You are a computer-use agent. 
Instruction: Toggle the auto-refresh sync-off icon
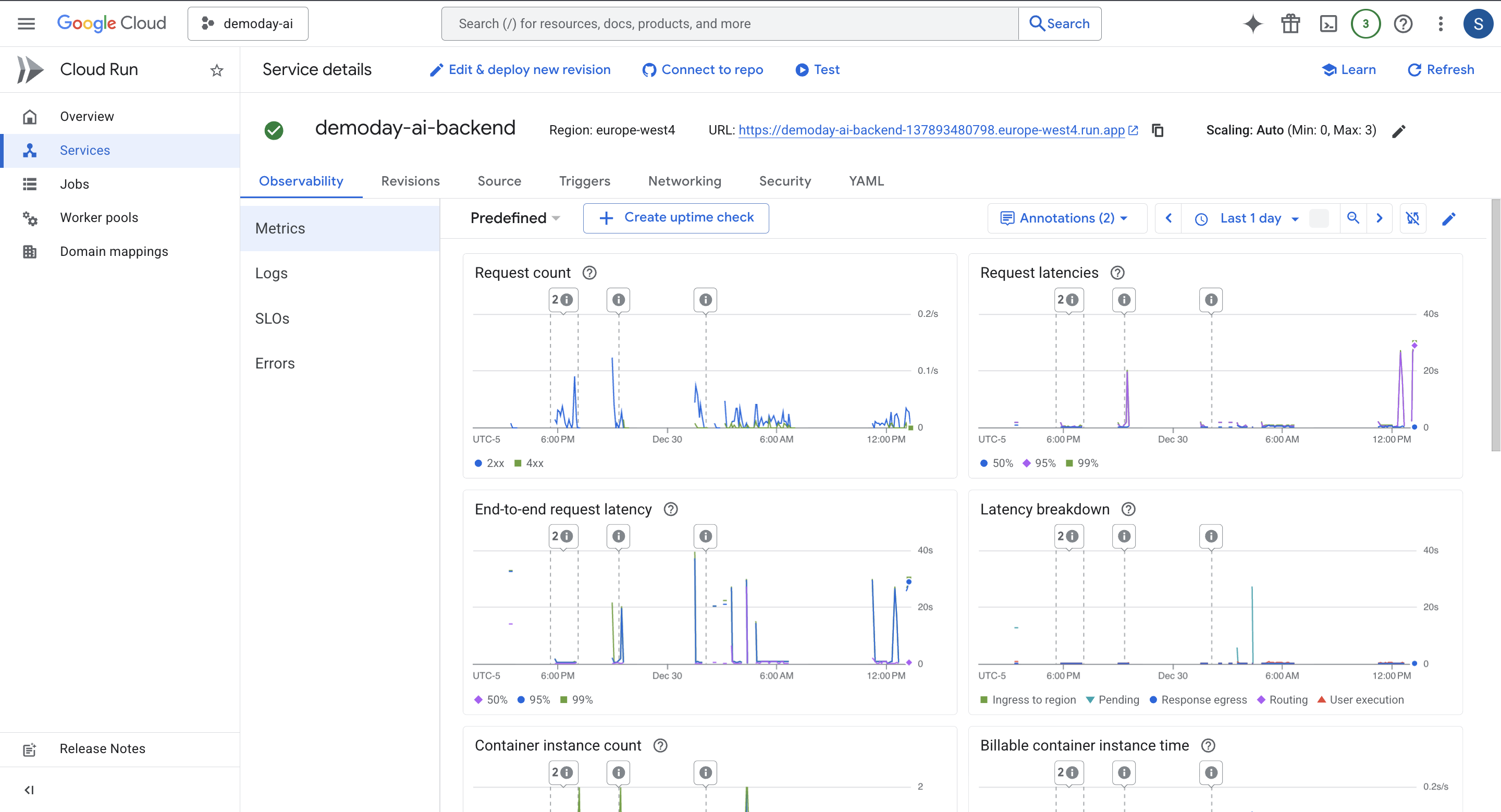(x=1412, y=218)
